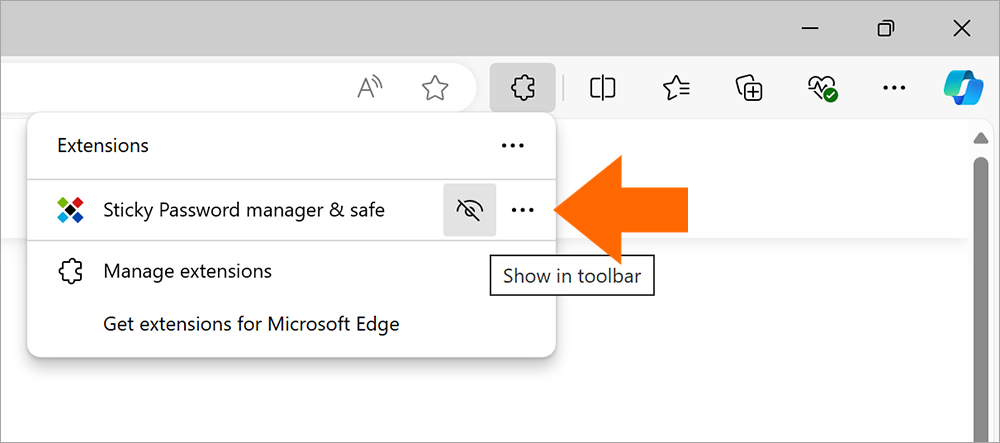Open Sticky Password more actions ellipsis
Screen dimensions: 1000x443
click(x=523, y=210)
